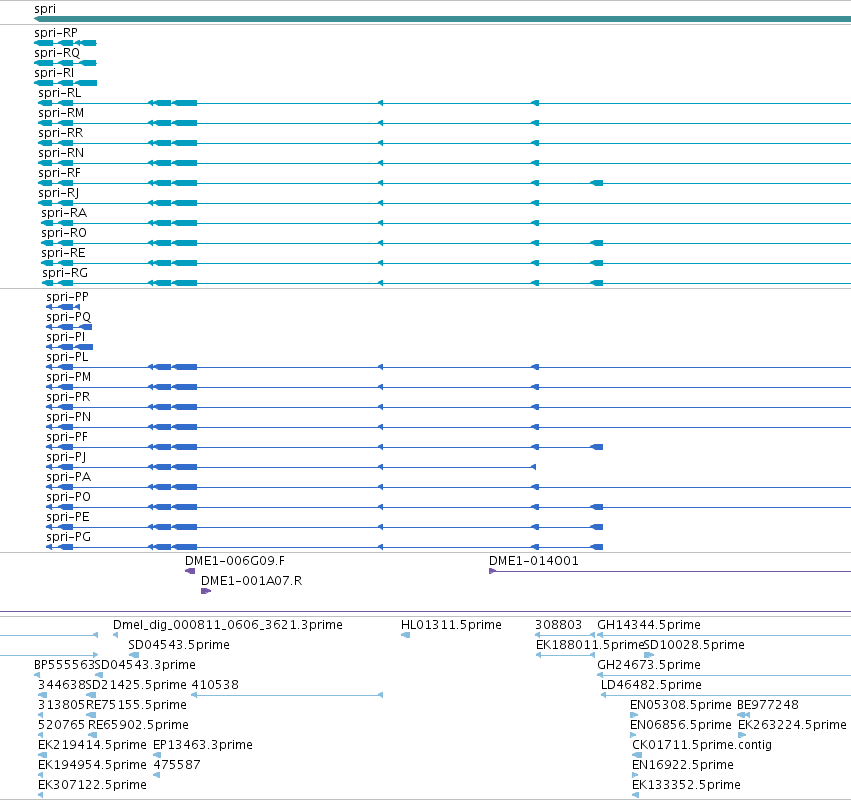Click the purple DME1-001A07.R arrow glyph
The width and height of the screenshot is (851, 800).
pos(206,591)
